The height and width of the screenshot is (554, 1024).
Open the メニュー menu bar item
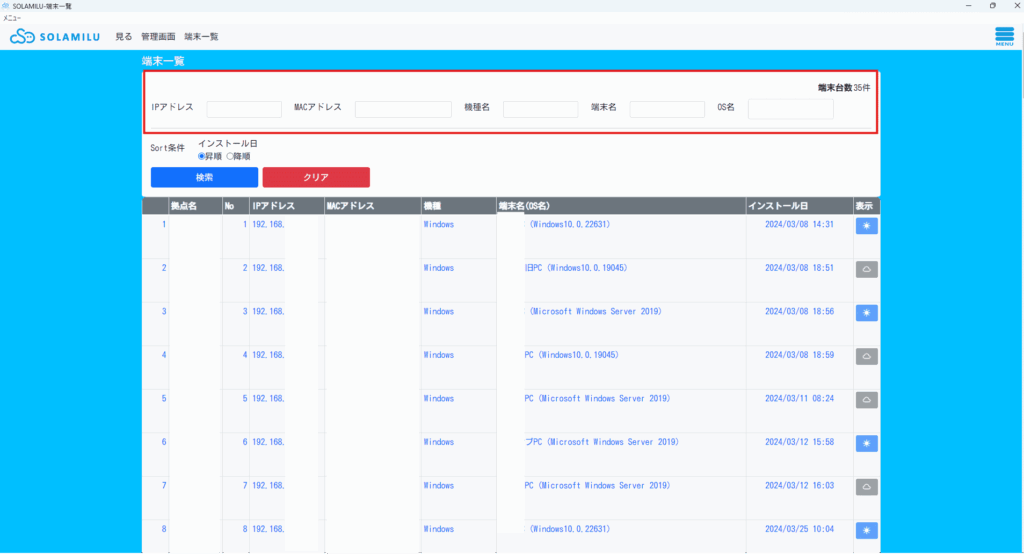coord(12,18)
